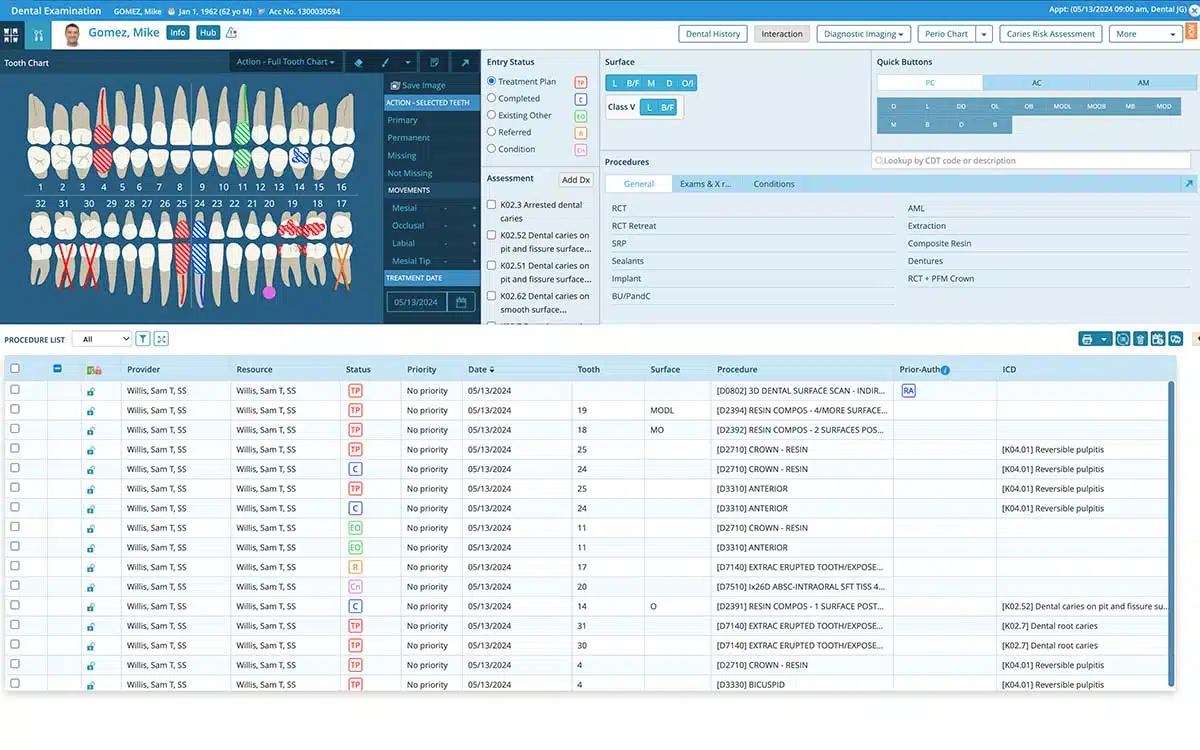Select all rows in the procedure list
1200x750 pixels.
(14, 369)
